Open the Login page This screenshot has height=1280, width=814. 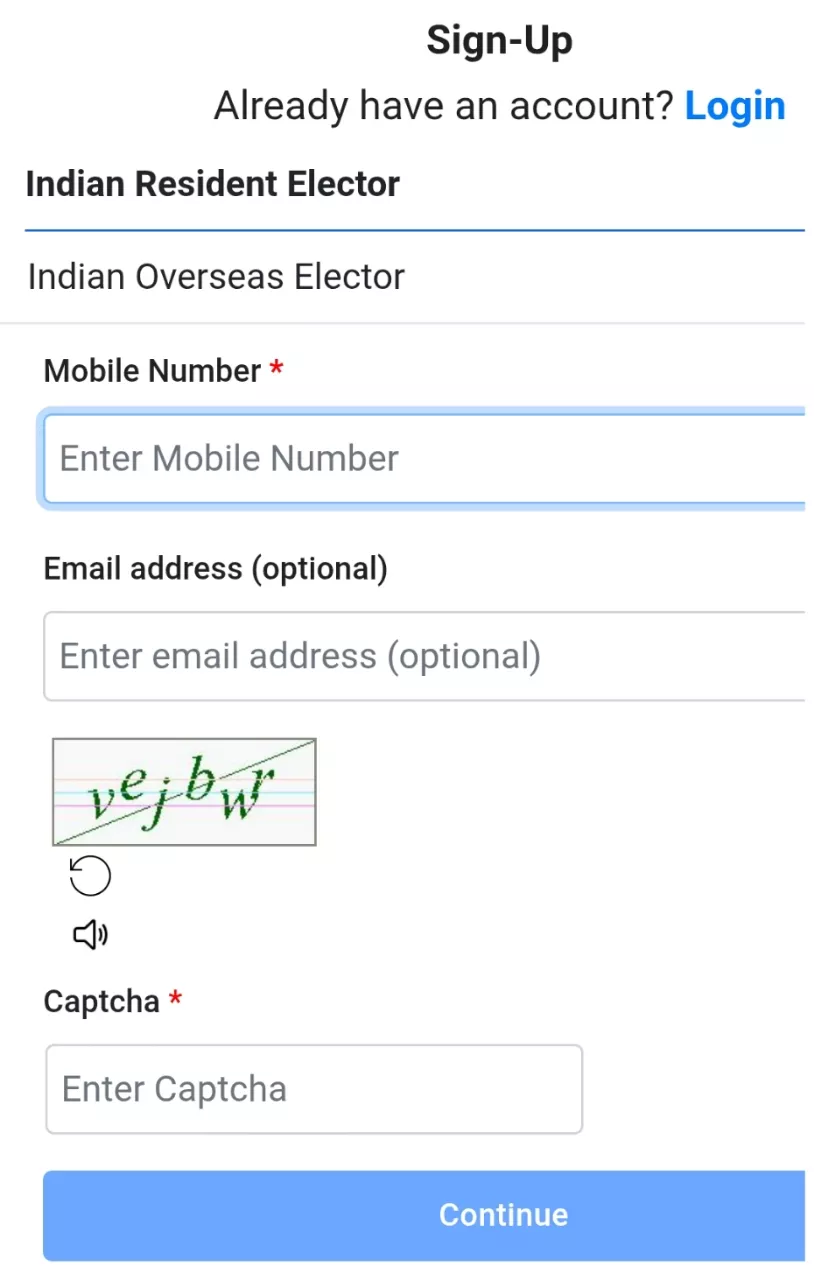(735, 106)
